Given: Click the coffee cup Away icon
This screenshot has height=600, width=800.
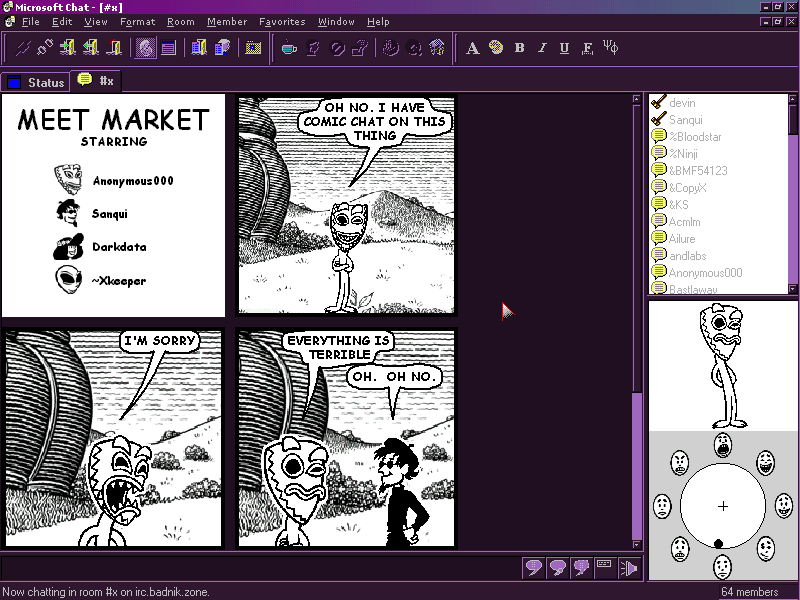Looking at the screenshot, I should (x=289, y=47).
